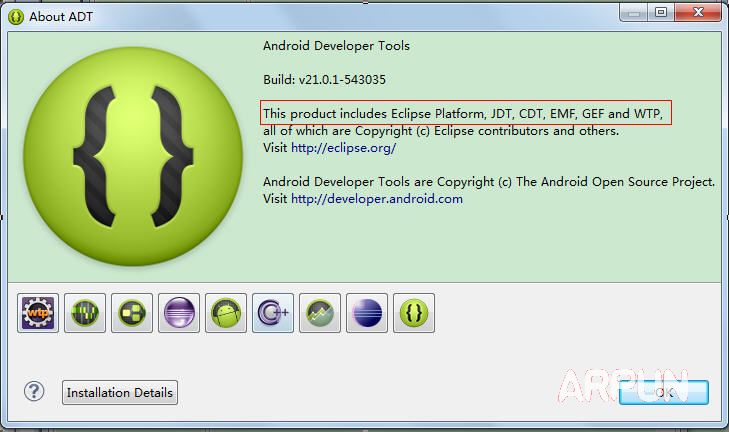Click the 'About ADT' title text
The width and height of the screenshot is (729, 432).
(x=61, y=17)
